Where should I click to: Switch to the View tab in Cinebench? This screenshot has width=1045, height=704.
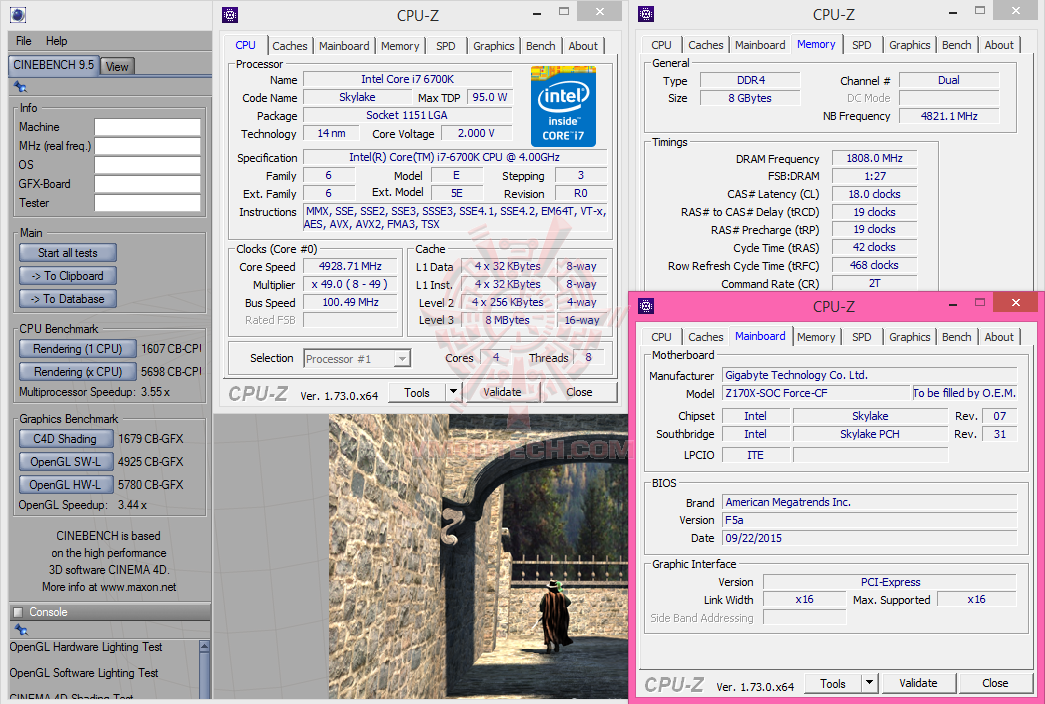pyautogui.click(x=117, y=66)
